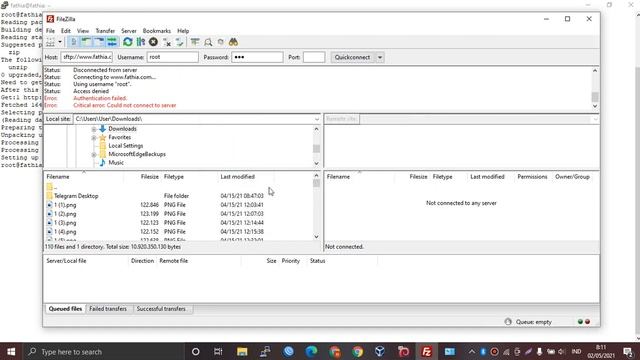Expand the Downloads tree node

[94, 129]
